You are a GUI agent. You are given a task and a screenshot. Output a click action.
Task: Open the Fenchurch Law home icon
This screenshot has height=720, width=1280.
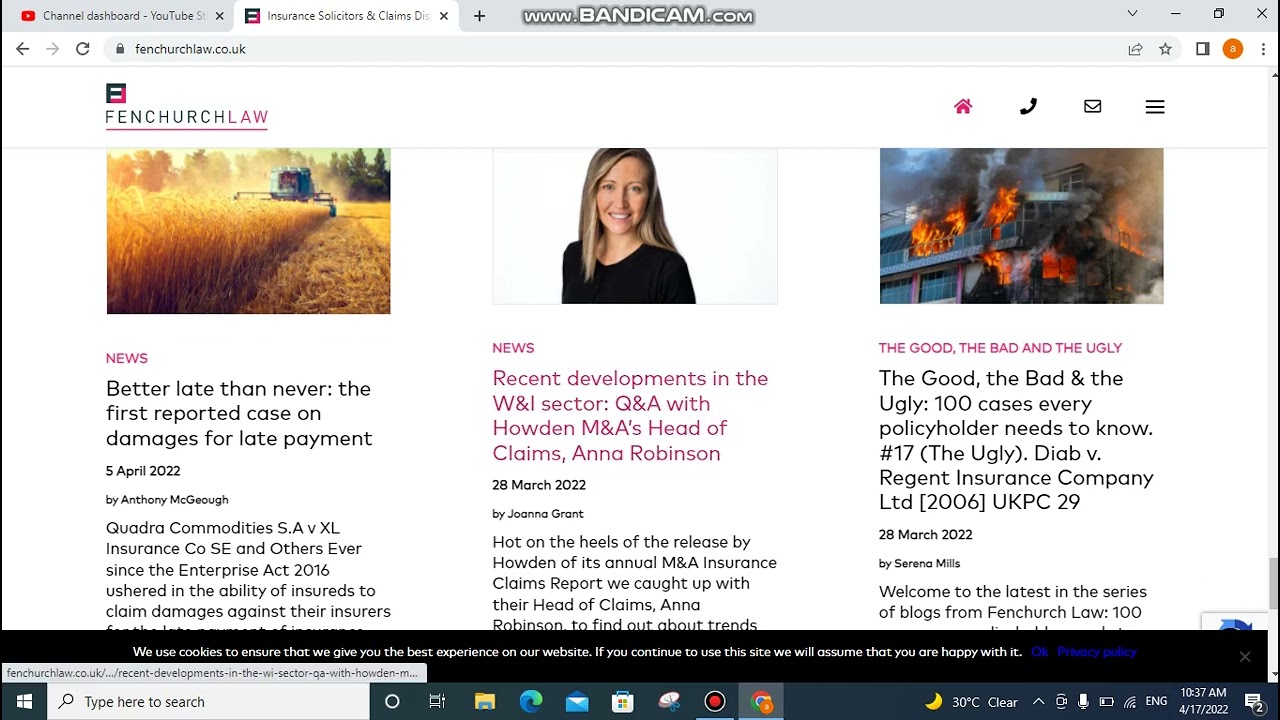963,106
